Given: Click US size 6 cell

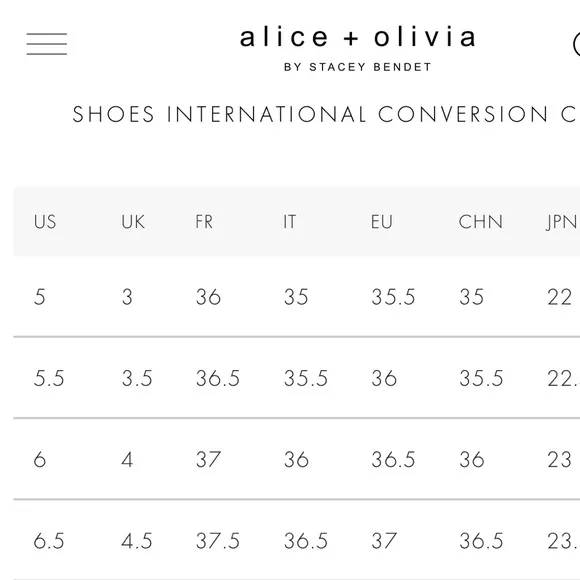Looking at the screenshot, I should [40, 460].
